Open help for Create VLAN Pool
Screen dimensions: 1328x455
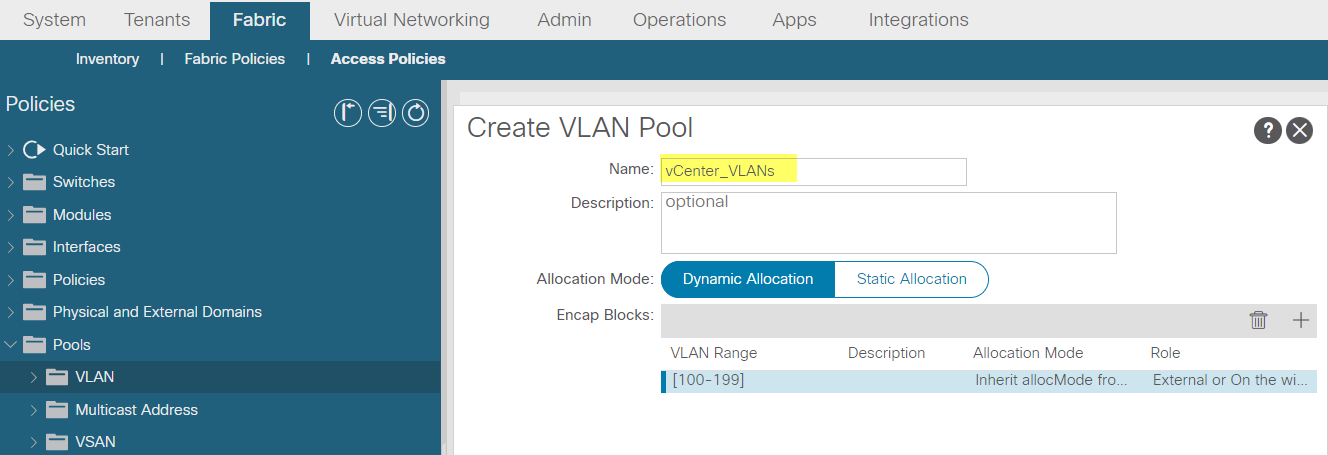click(1268, 130)
